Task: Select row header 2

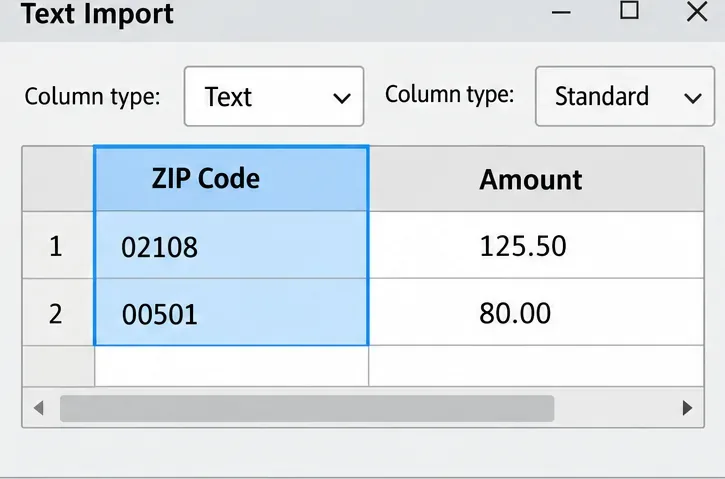Action: [x=58, y=312]
